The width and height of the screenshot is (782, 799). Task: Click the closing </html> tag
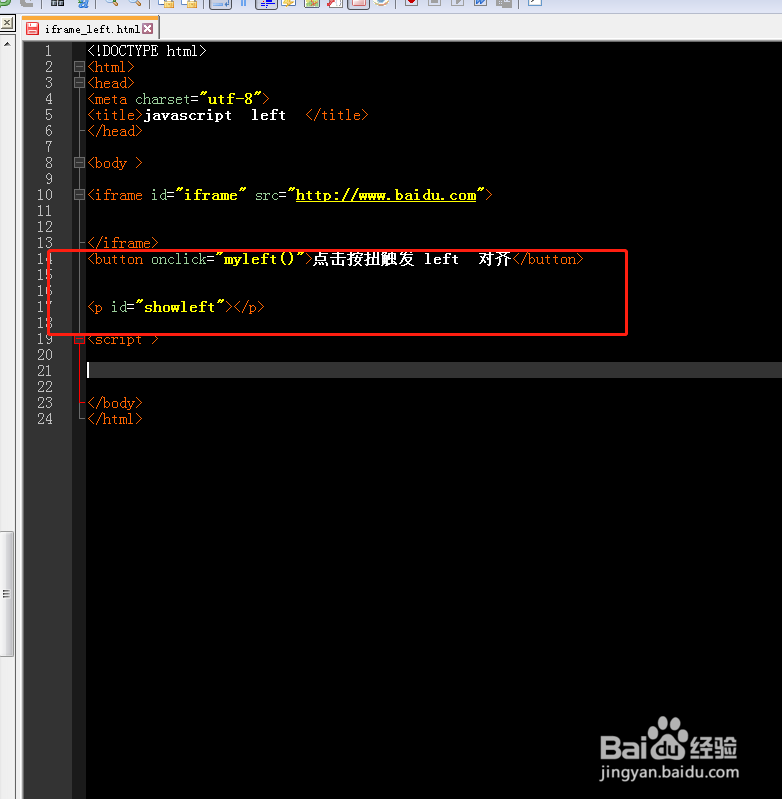pyautogui.click(x=115, y=419)
